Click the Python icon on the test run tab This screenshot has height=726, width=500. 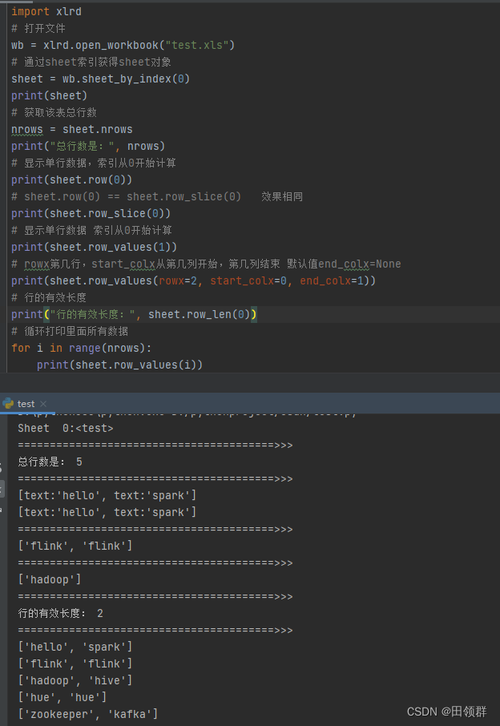[x=8, y=403]
